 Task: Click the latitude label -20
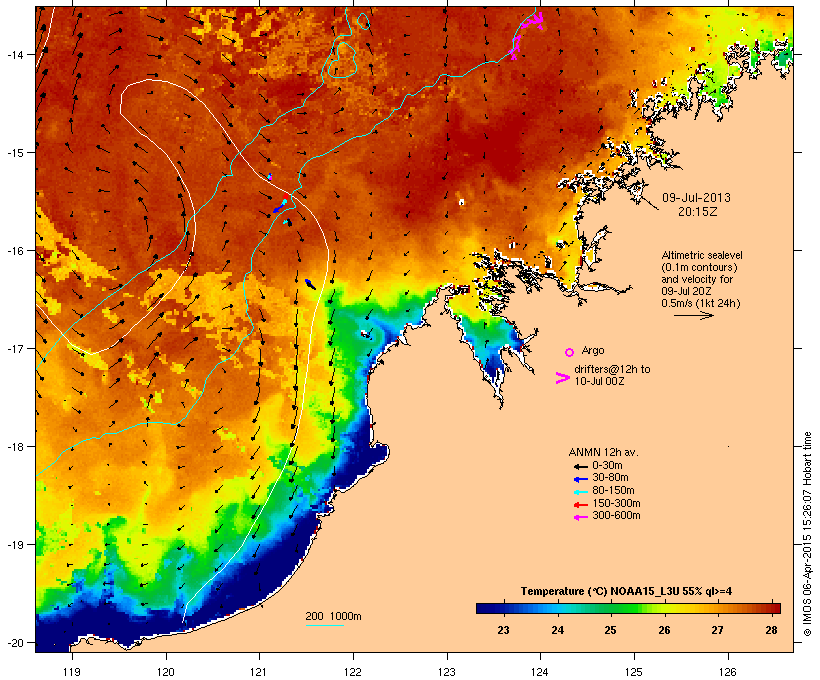(14, 642)
